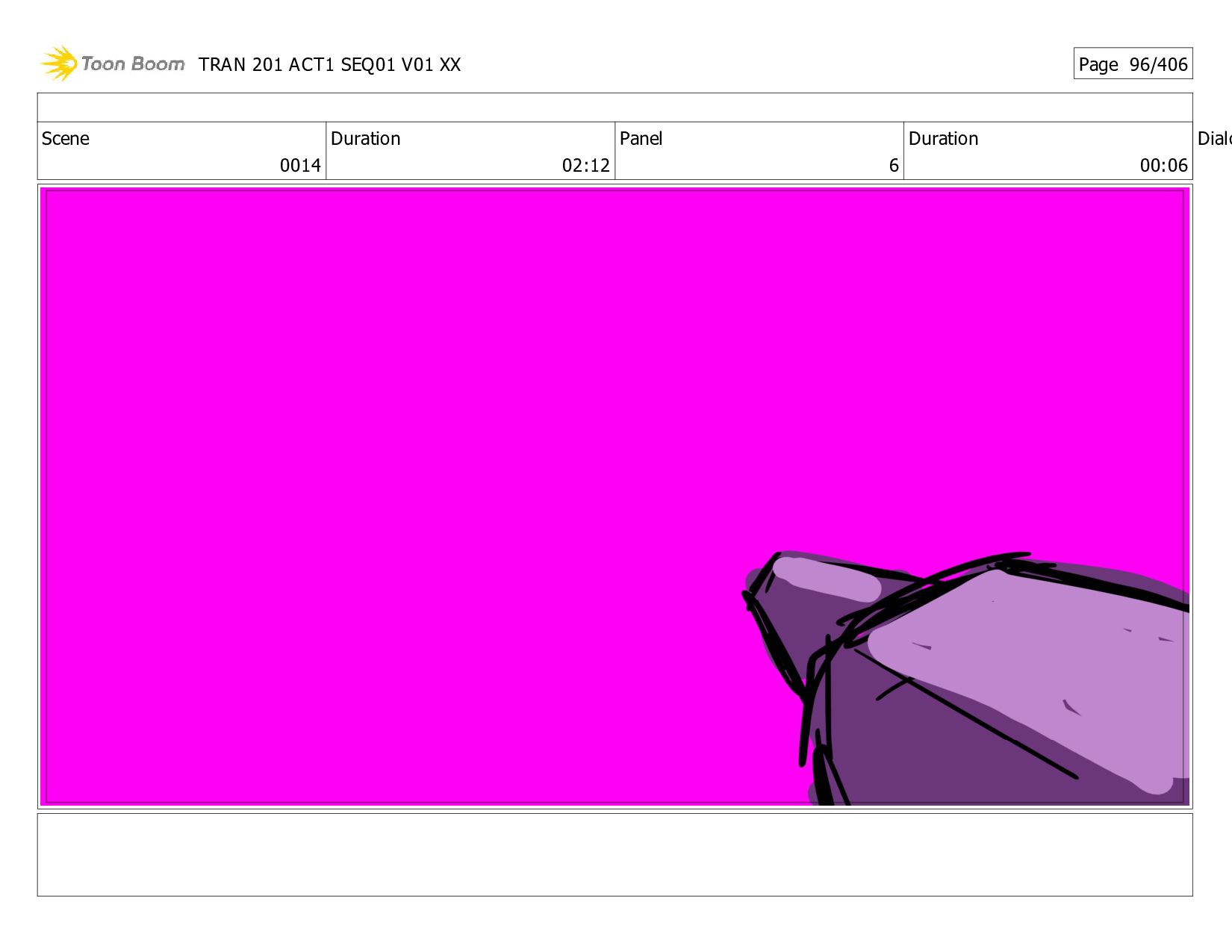Click the Toon Boom logo
The image size is (1232, 952).
112,63
